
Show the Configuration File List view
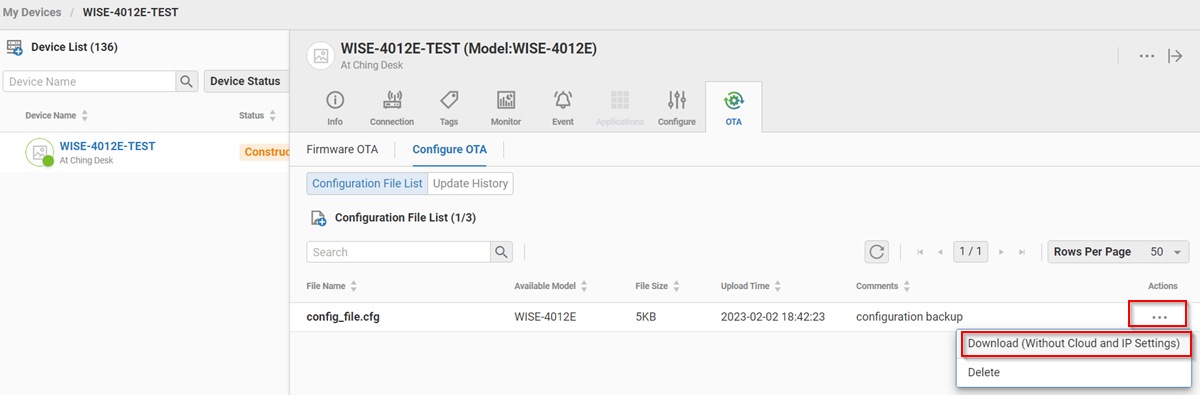click(367, 183)
